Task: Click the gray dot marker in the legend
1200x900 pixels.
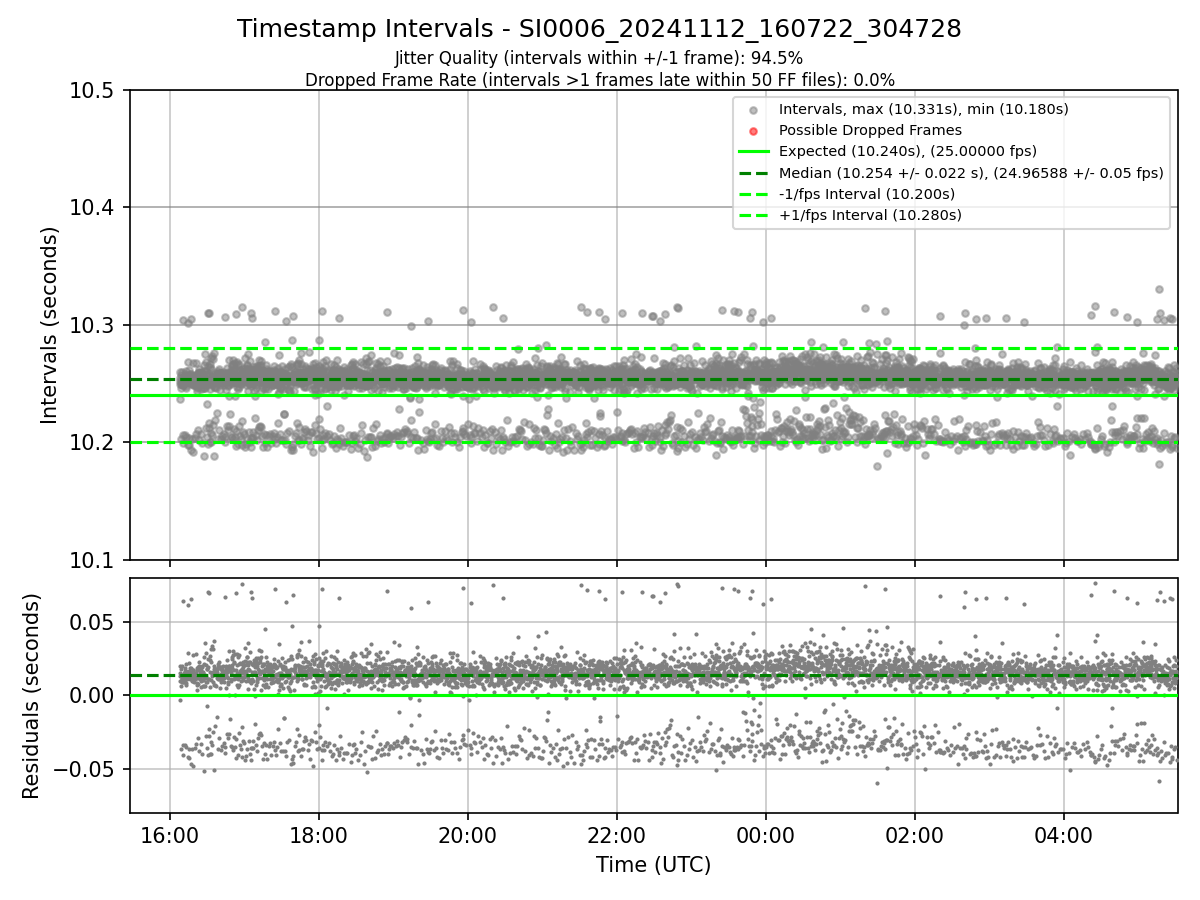Action: [x=754, y=110]
